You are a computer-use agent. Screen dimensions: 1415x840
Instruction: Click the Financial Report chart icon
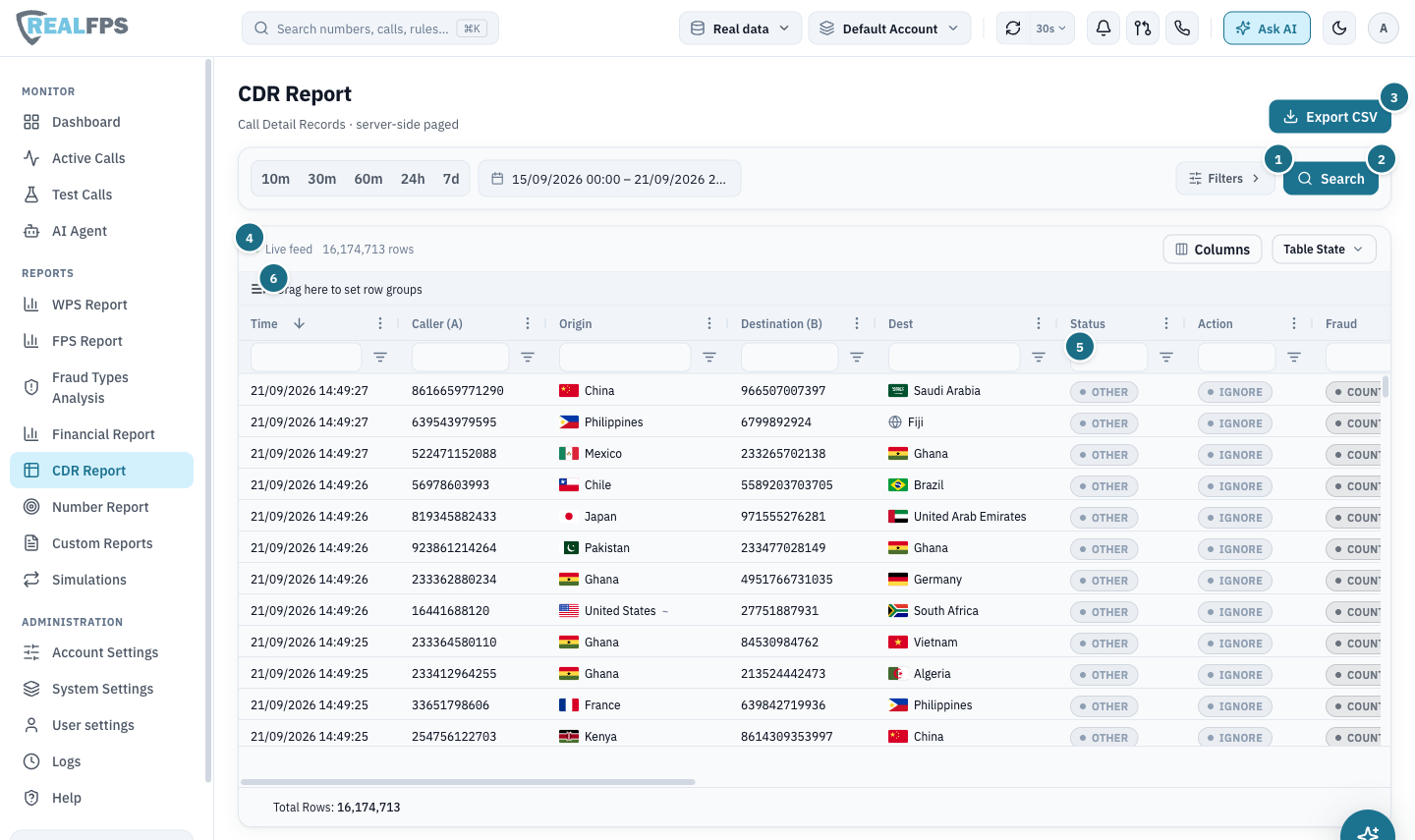(x=31, y=434)
